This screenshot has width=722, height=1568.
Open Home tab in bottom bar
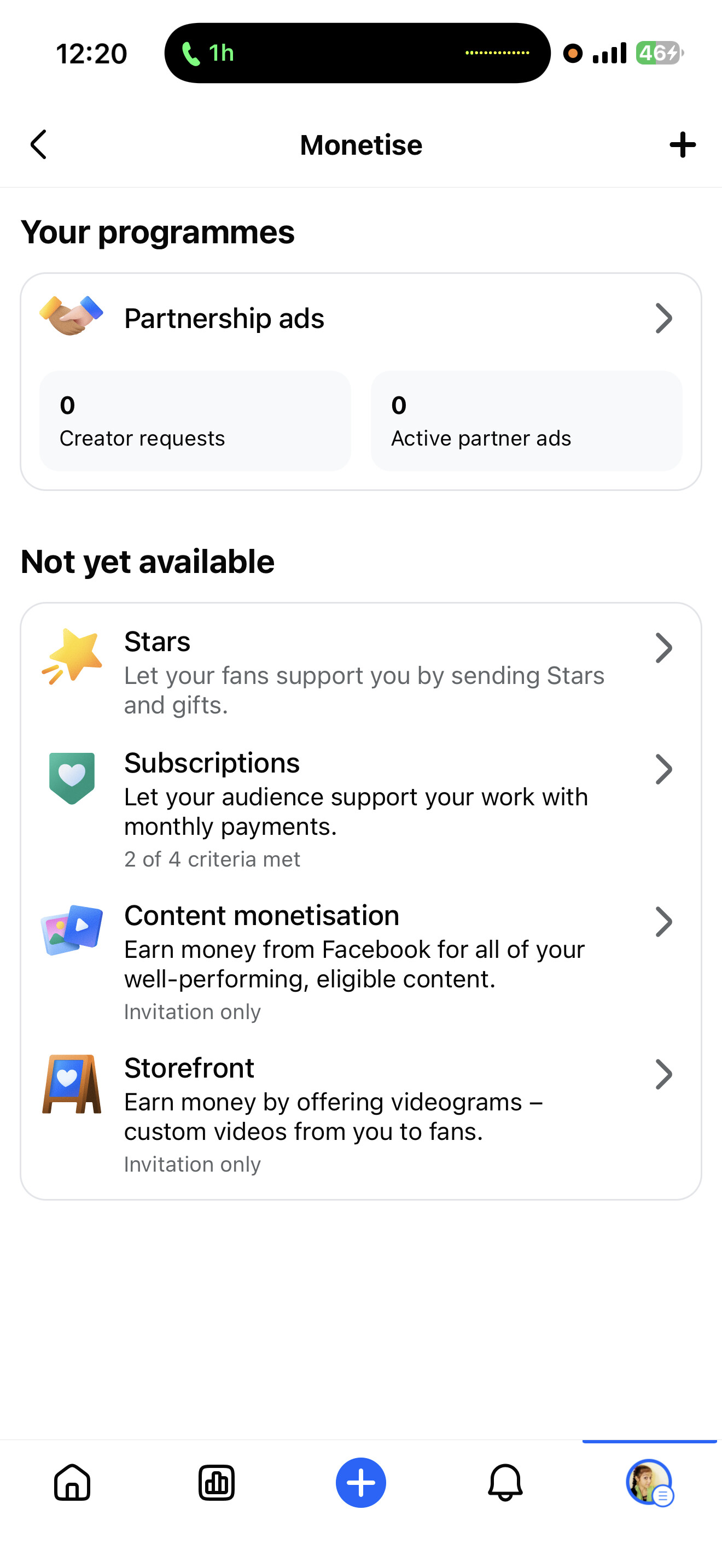[72, 1482]
